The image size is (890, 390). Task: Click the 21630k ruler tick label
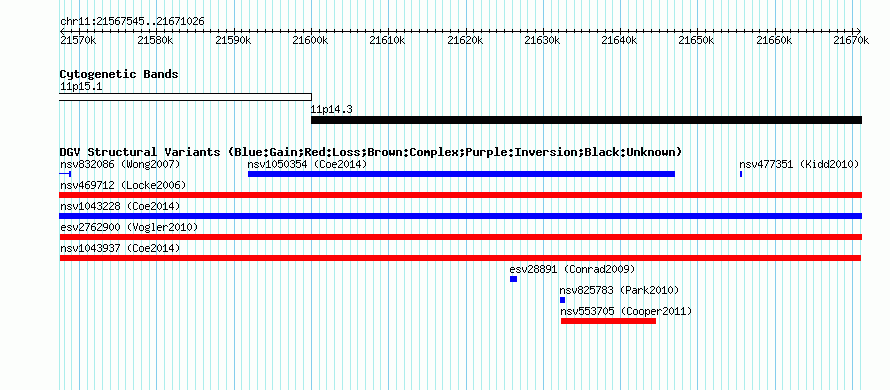543,40
